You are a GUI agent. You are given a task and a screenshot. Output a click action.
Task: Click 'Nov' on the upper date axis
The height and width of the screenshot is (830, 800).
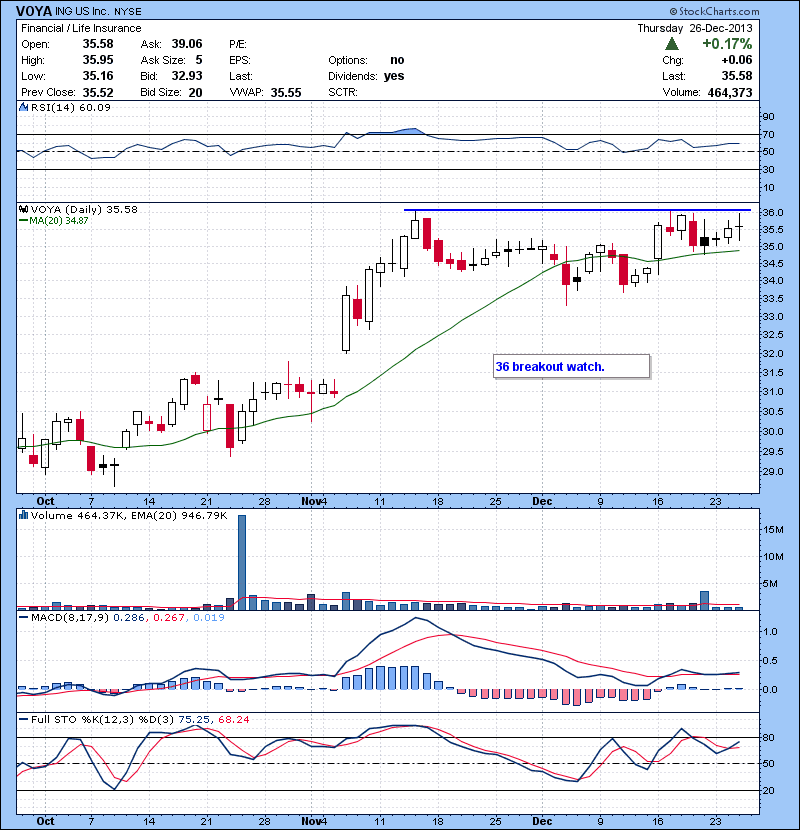[311, 501]
